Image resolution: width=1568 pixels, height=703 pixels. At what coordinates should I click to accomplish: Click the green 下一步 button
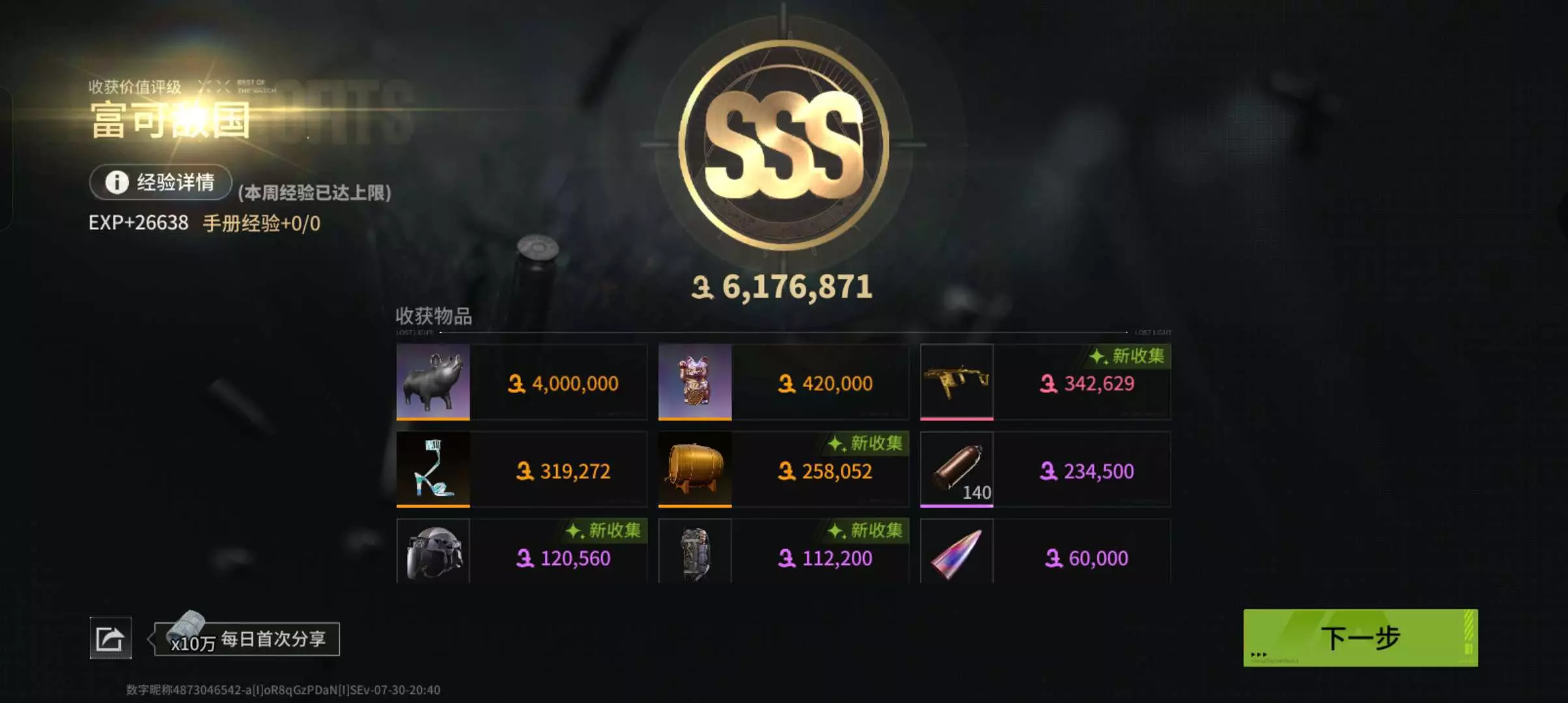[1360, 638]
